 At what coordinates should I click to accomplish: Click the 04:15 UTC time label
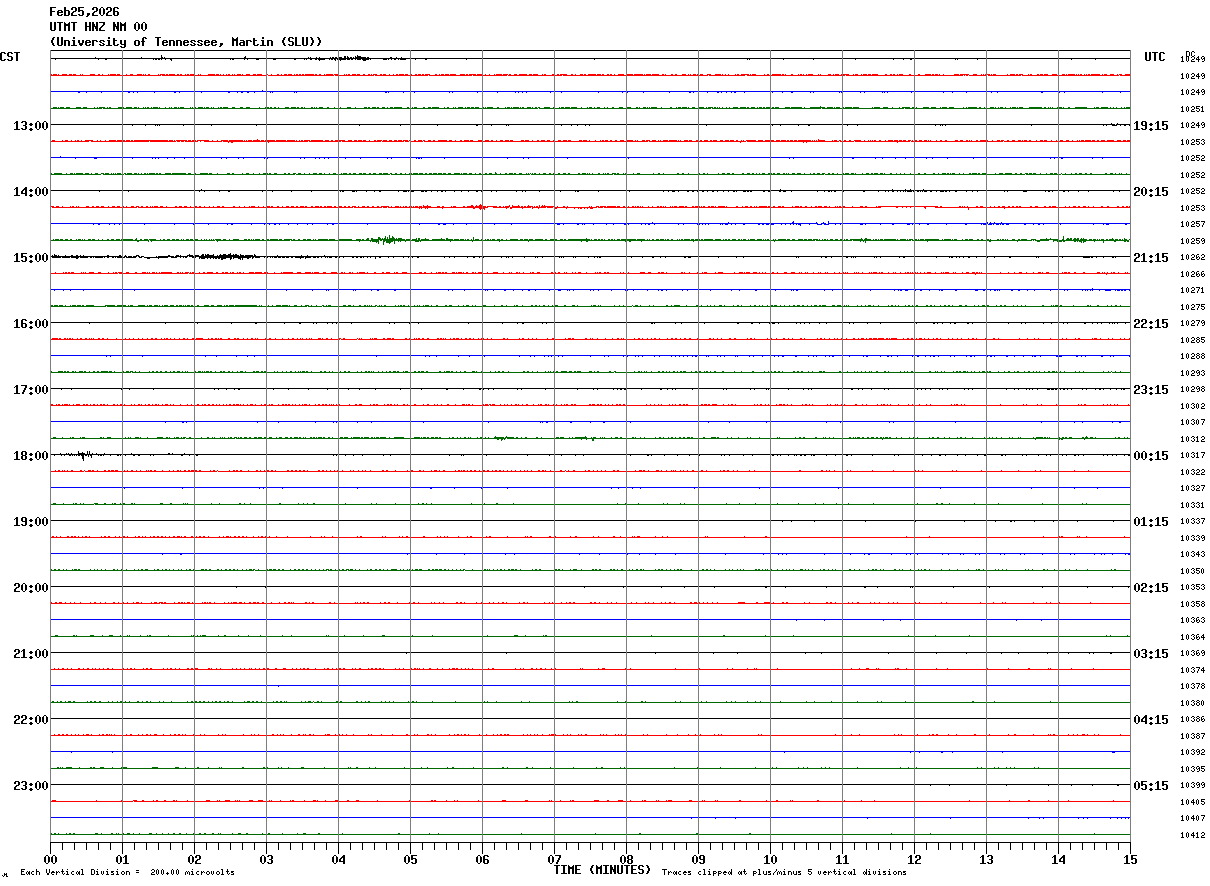(x=1151, y=720)
